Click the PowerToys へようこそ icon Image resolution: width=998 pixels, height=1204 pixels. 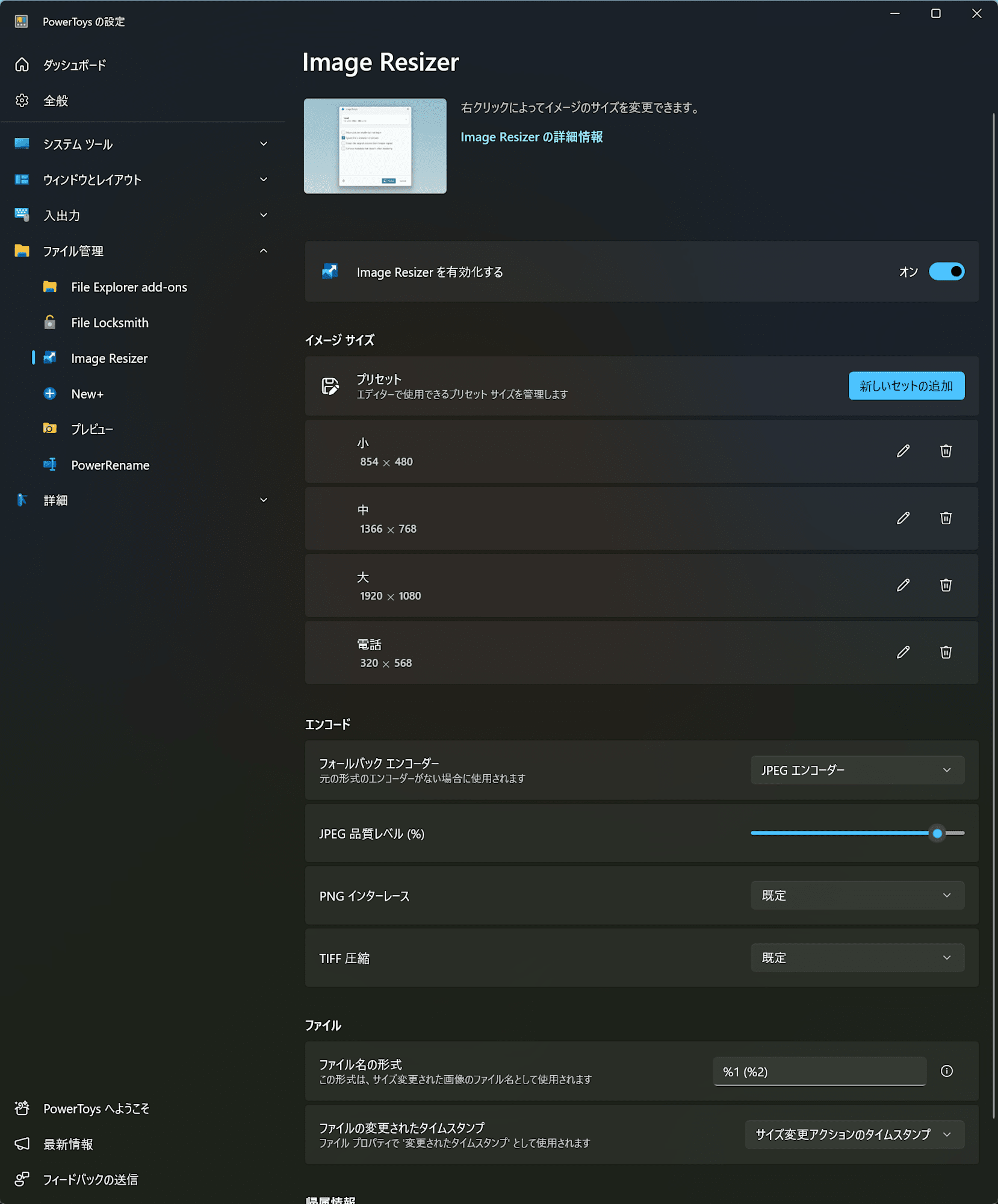point(22,1108)
